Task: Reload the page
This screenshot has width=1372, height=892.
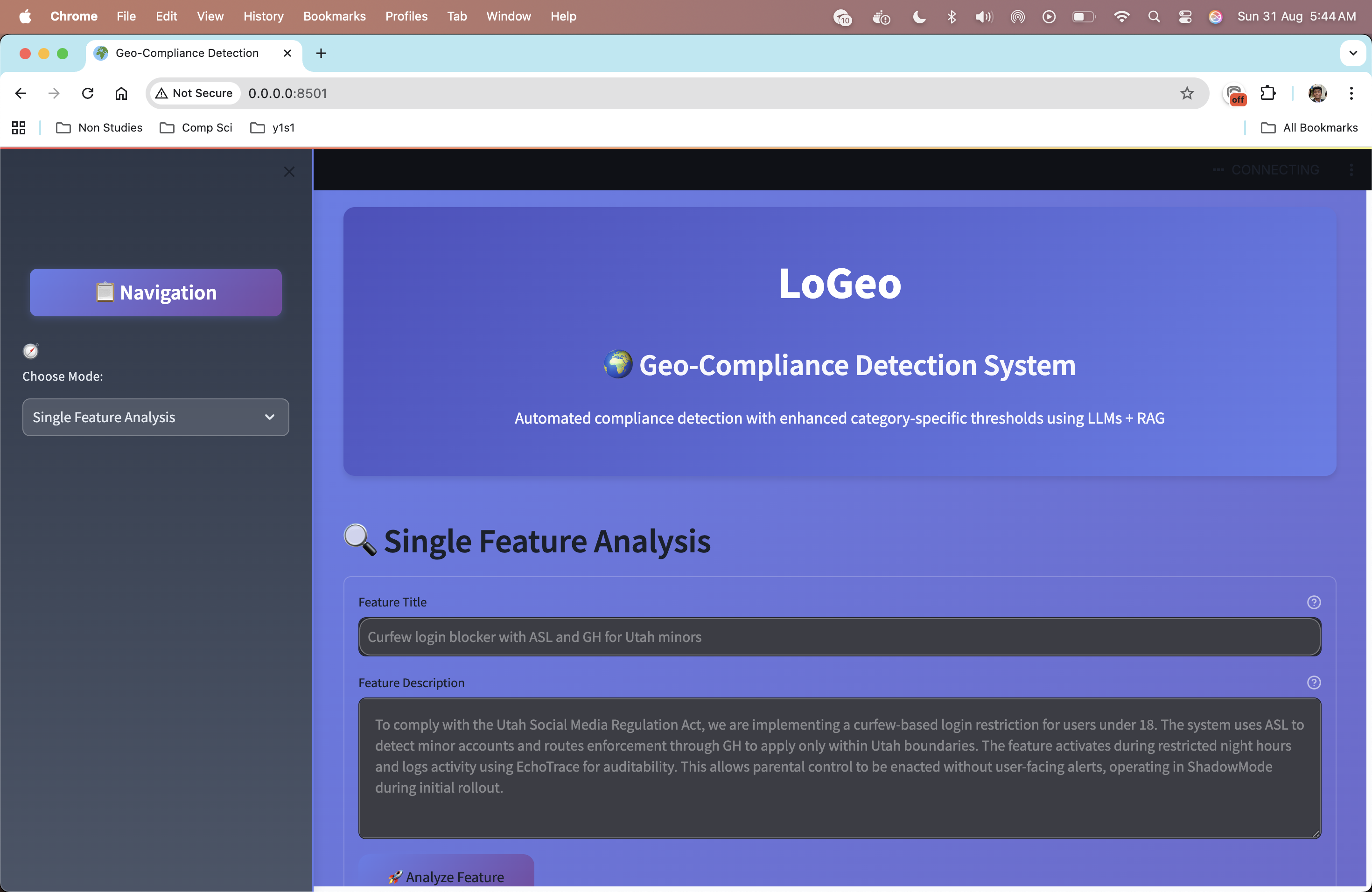Action: tap(88, 93)
